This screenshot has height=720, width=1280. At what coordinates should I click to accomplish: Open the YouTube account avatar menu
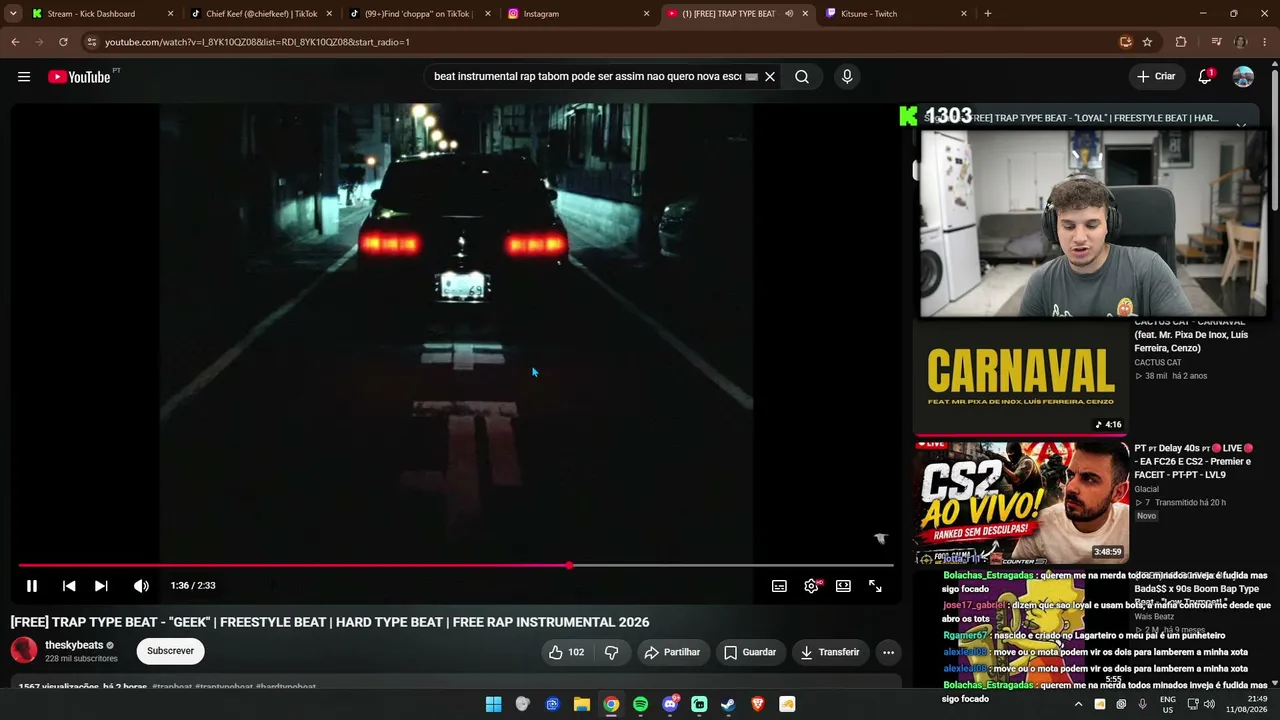click(x=1243, y=77)
